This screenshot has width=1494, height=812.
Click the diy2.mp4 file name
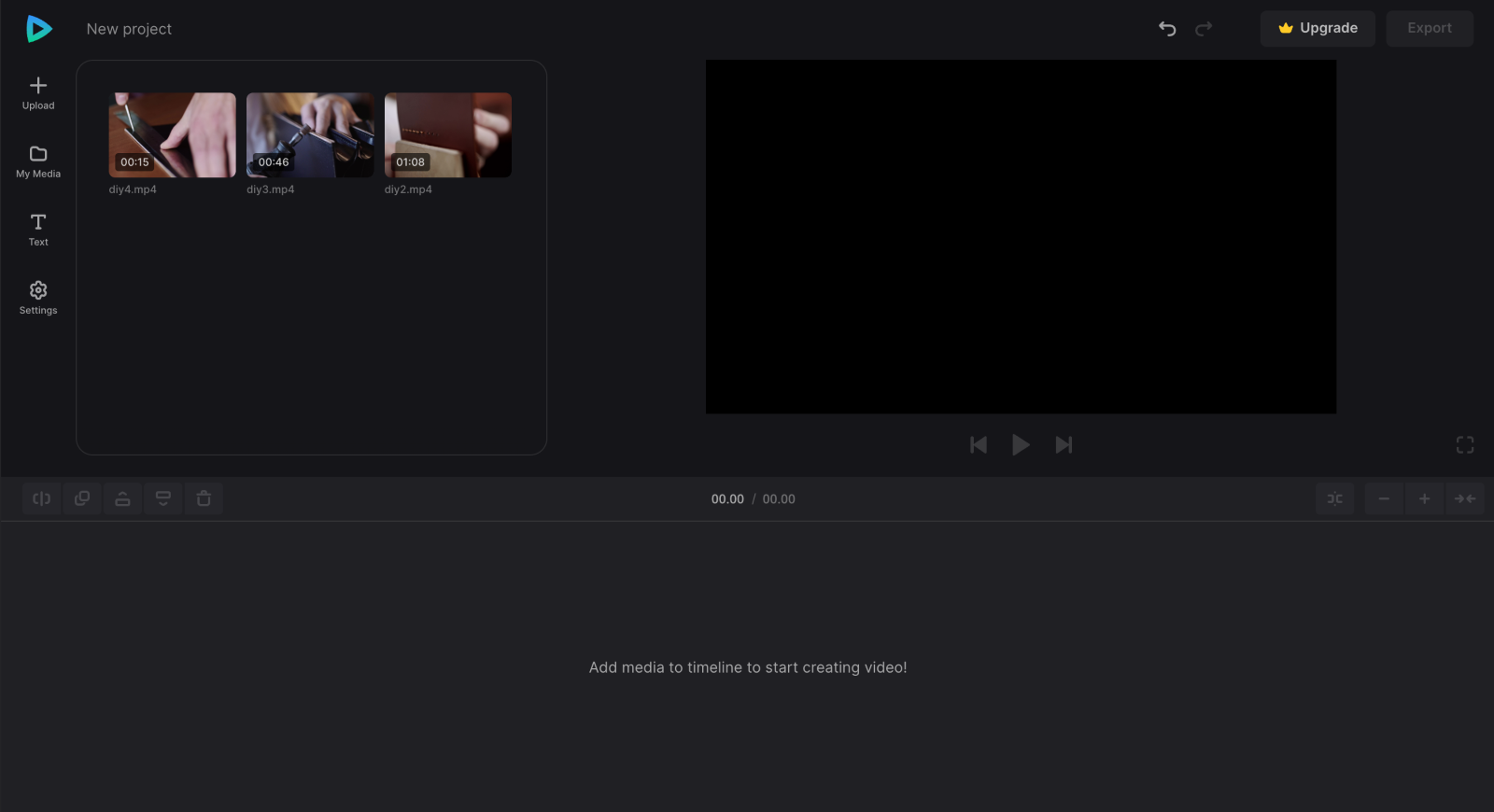point(408,189)
